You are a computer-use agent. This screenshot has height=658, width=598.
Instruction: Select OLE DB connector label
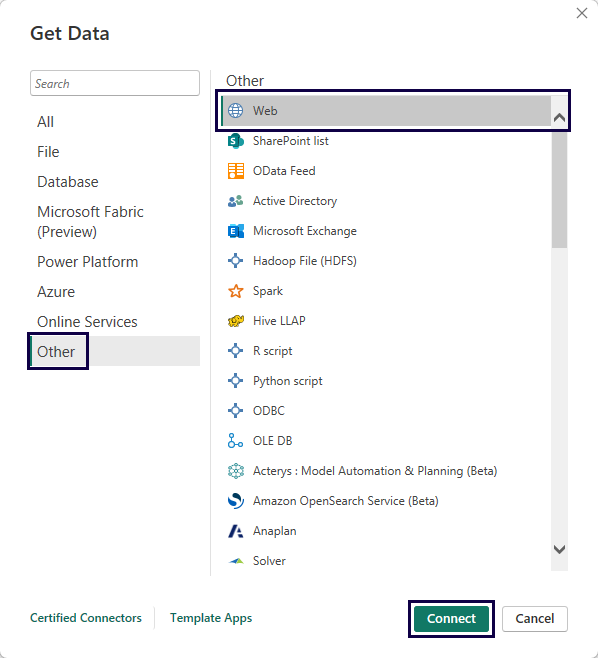click(272, 441)
